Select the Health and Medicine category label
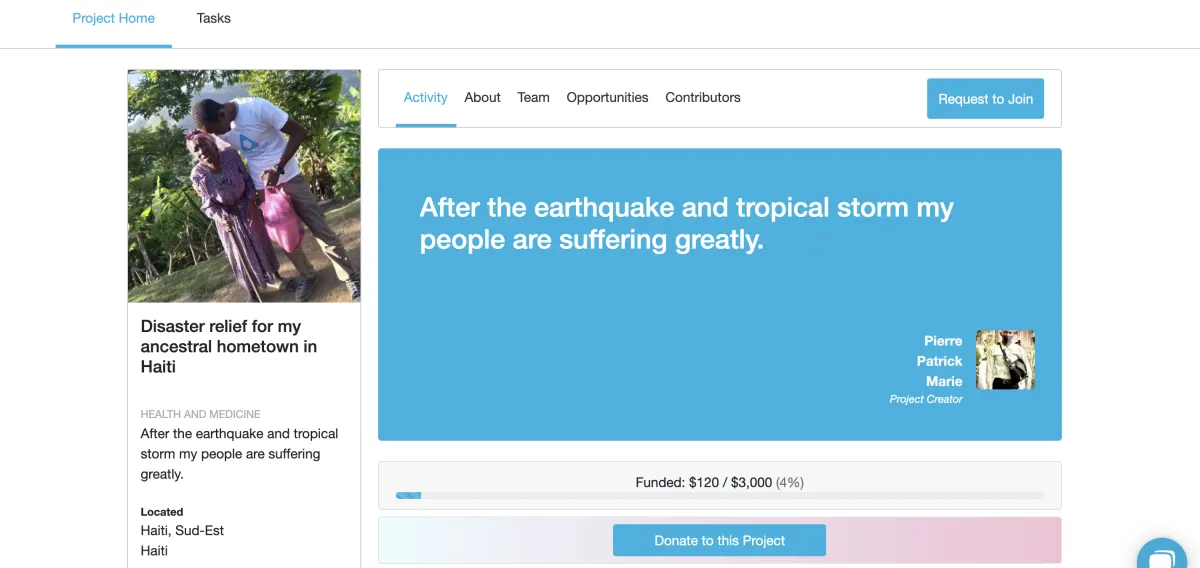1200x568 pixels. 200,414
